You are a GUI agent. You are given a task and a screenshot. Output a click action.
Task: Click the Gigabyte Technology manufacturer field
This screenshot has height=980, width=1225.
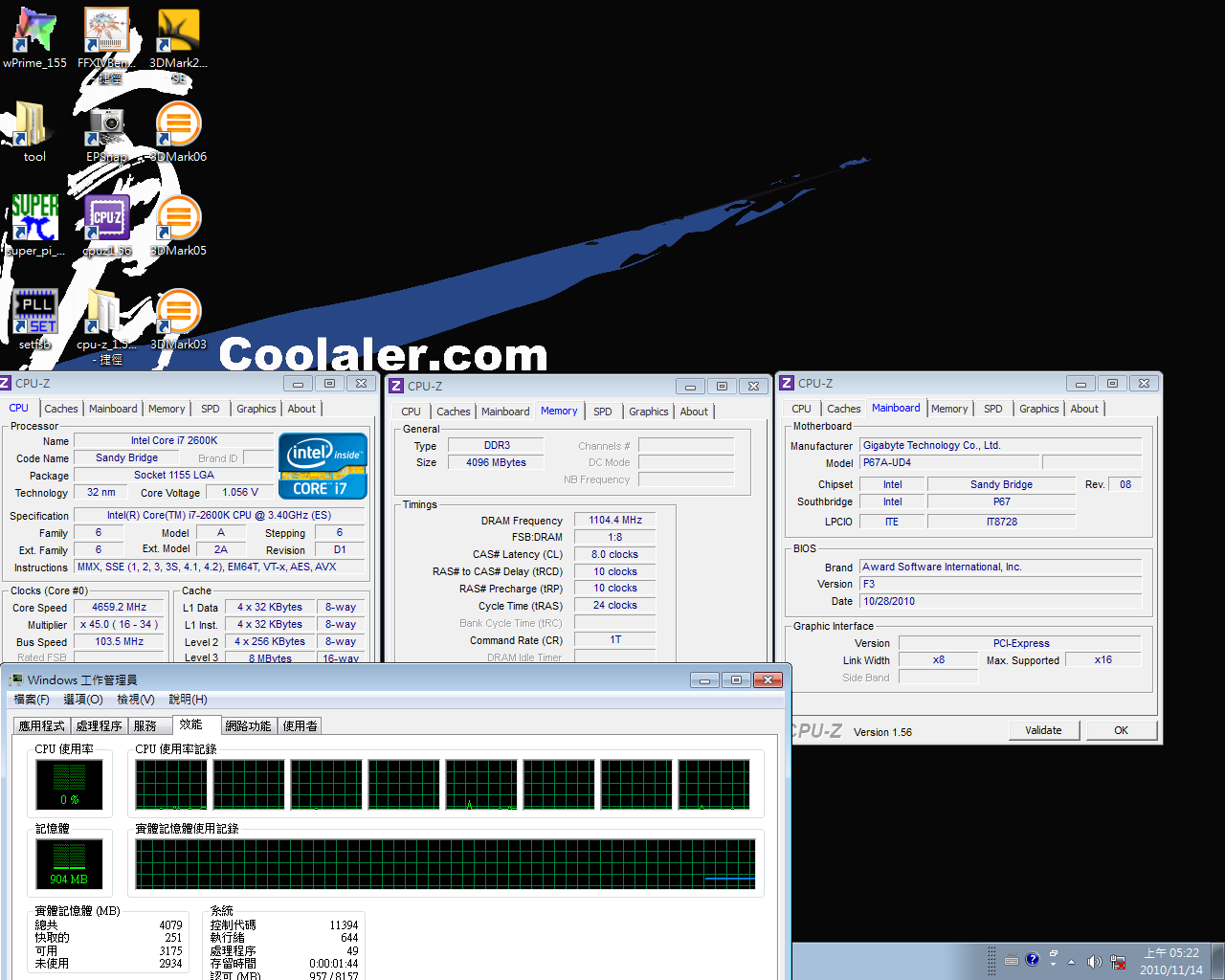click(x=1000, y=445)
